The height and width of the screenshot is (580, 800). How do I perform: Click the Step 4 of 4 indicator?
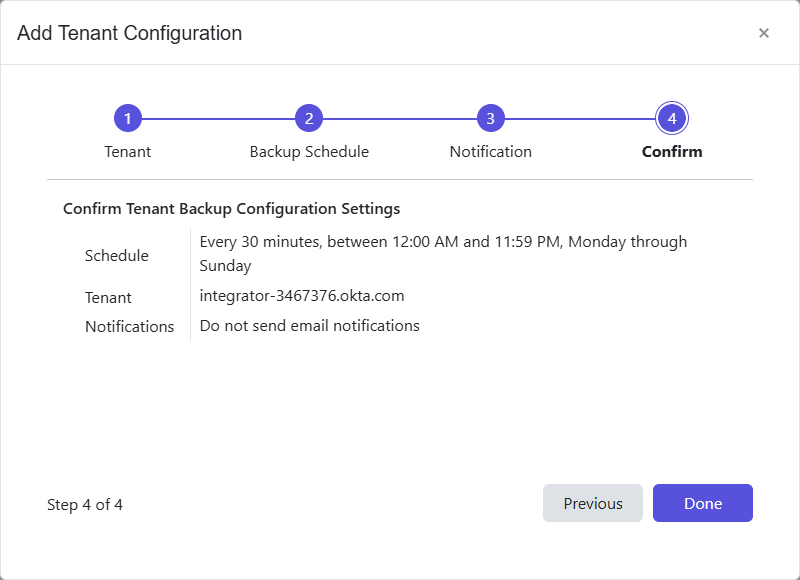coord(85,504)
